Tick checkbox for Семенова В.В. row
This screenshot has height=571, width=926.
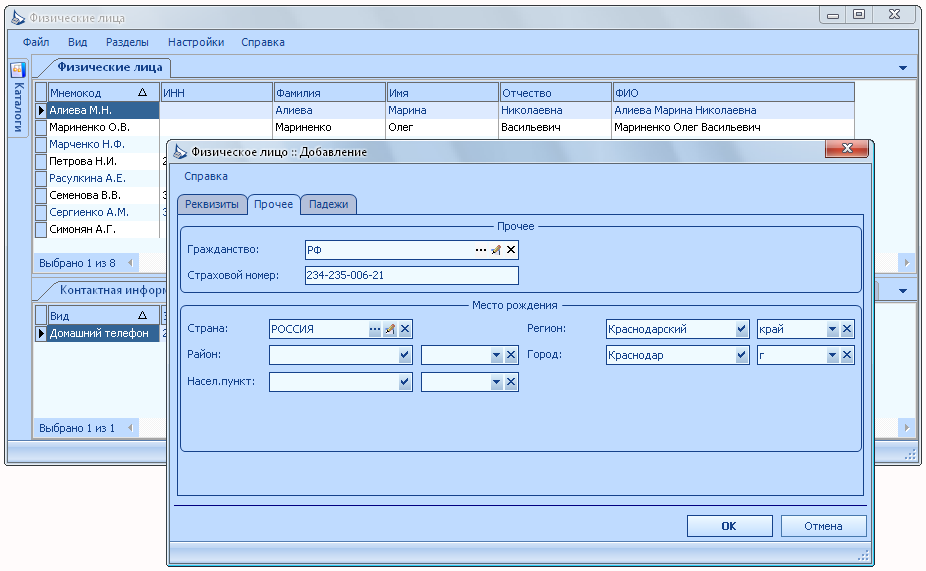41,195
